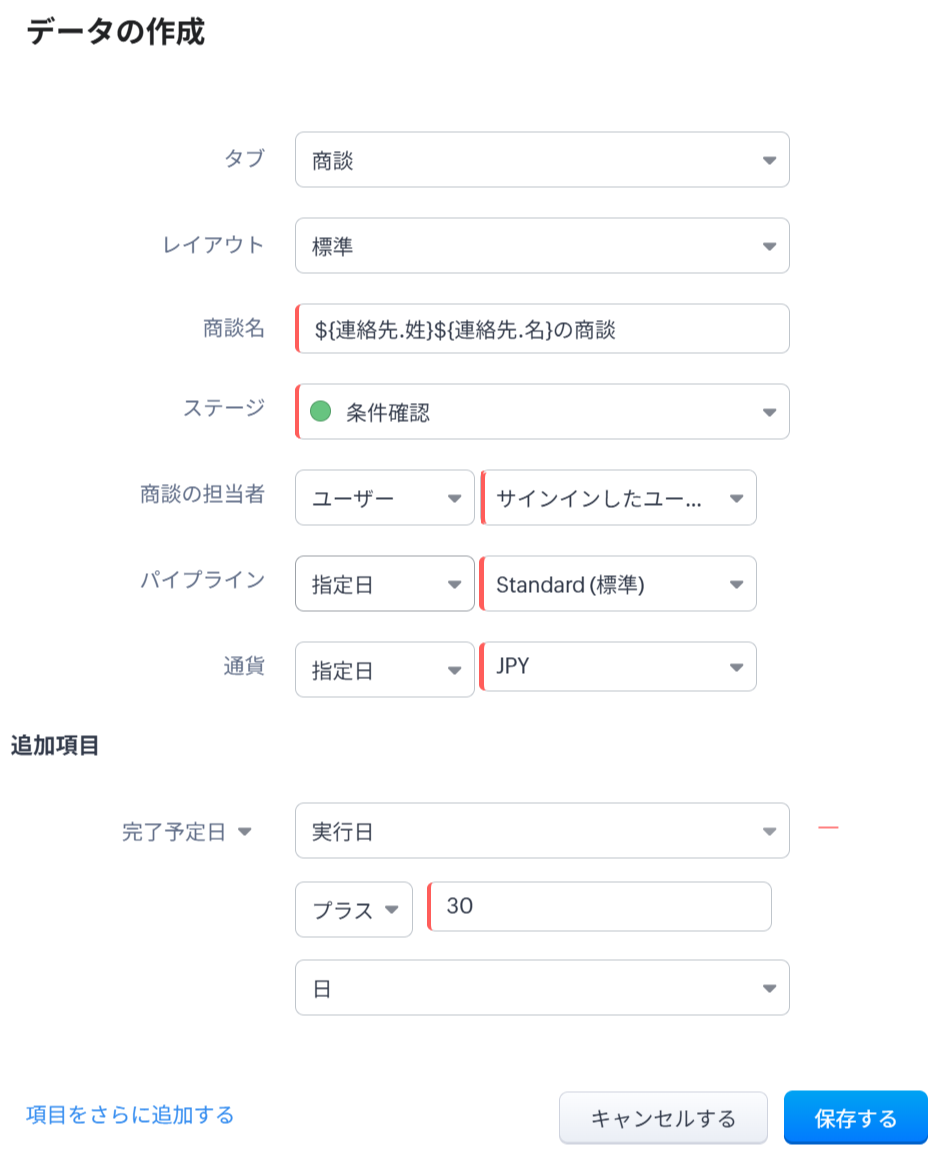Open the 実行日 date base dropdown
The width and height of the screenshot is (946, 1155).
click(542, 831)
